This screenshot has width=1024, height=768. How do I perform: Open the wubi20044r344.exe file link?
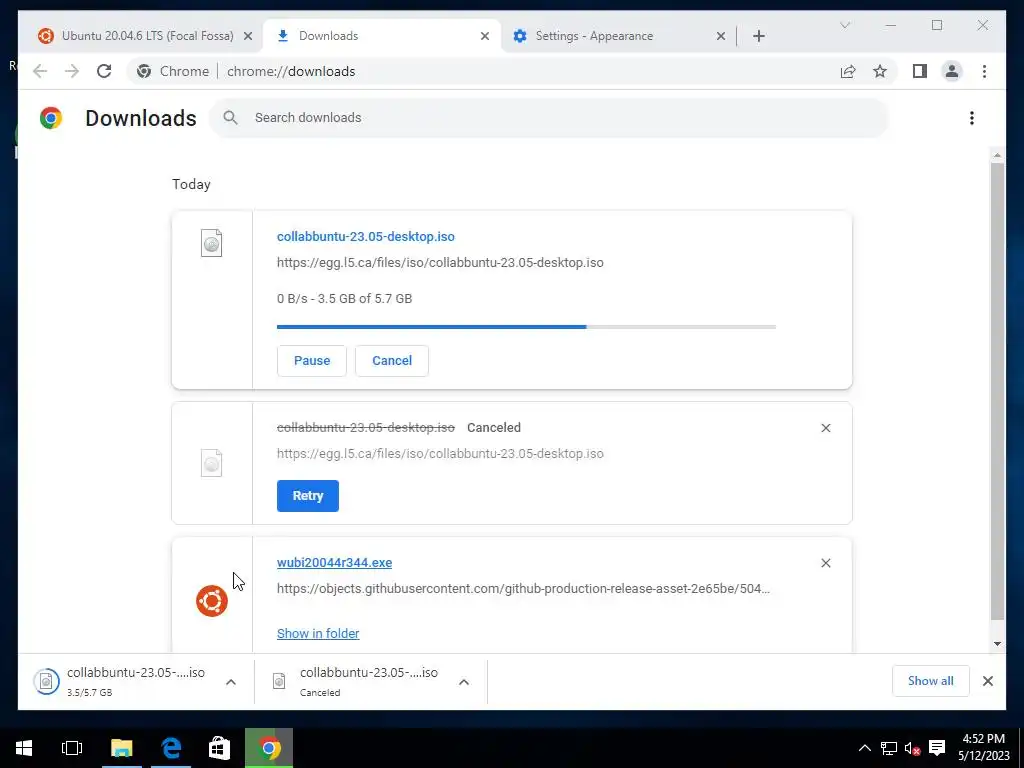[334, 562]
